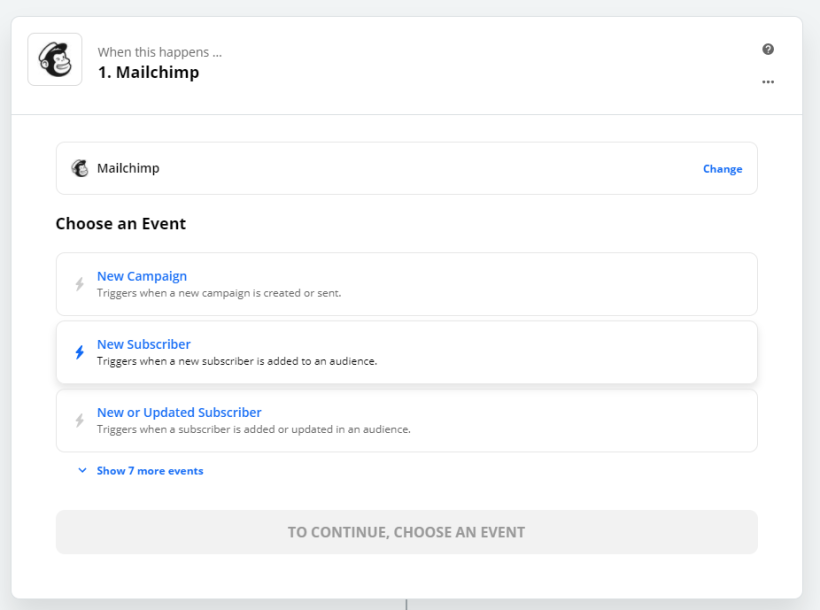This screenshot has width=820, height=610.
Task: Click the chevron next to Show 7 more events
Action: pyautogui.click(x=82, y=470)
